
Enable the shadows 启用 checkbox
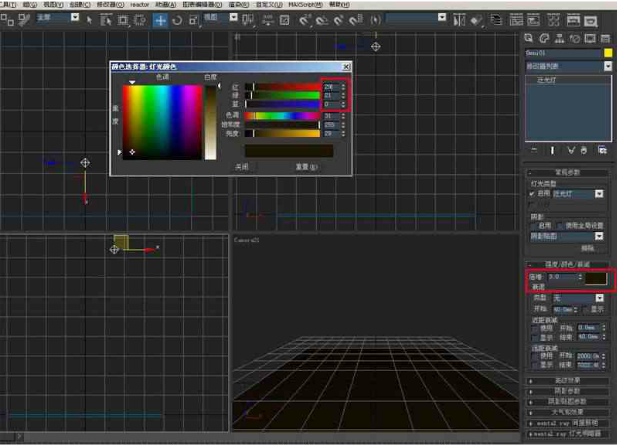point(534,226)
